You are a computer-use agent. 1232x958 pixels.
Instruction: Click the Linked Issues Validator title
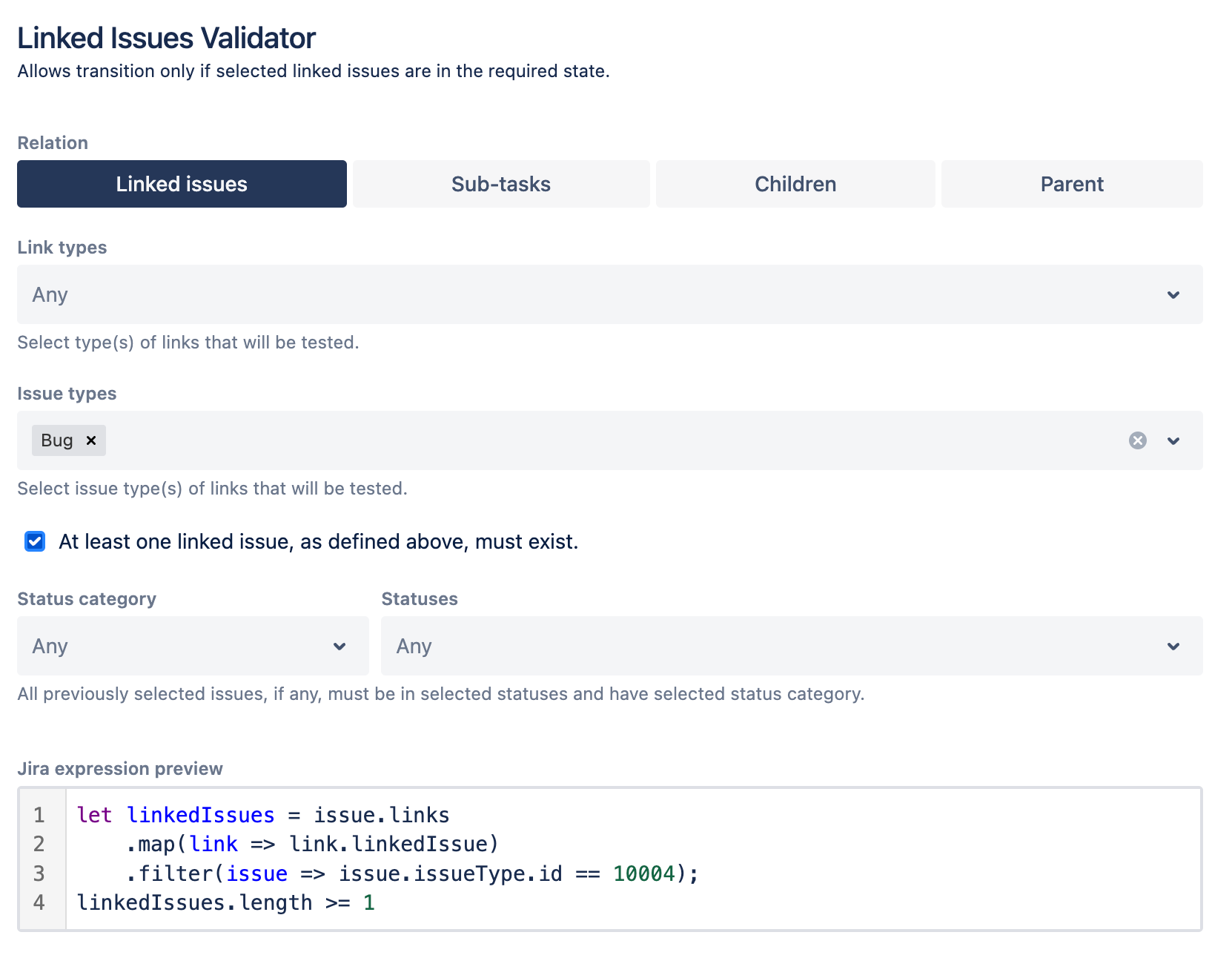tap(166, 37)
